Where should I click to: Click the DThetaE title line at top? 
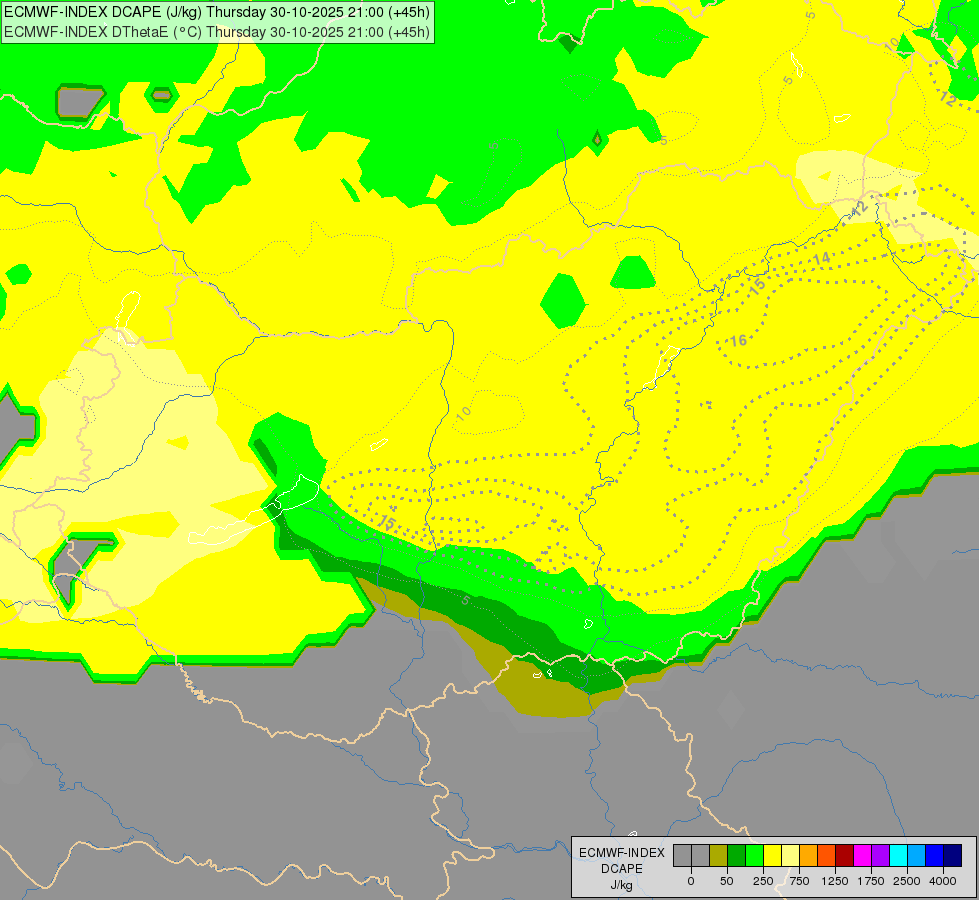(217, 32)
